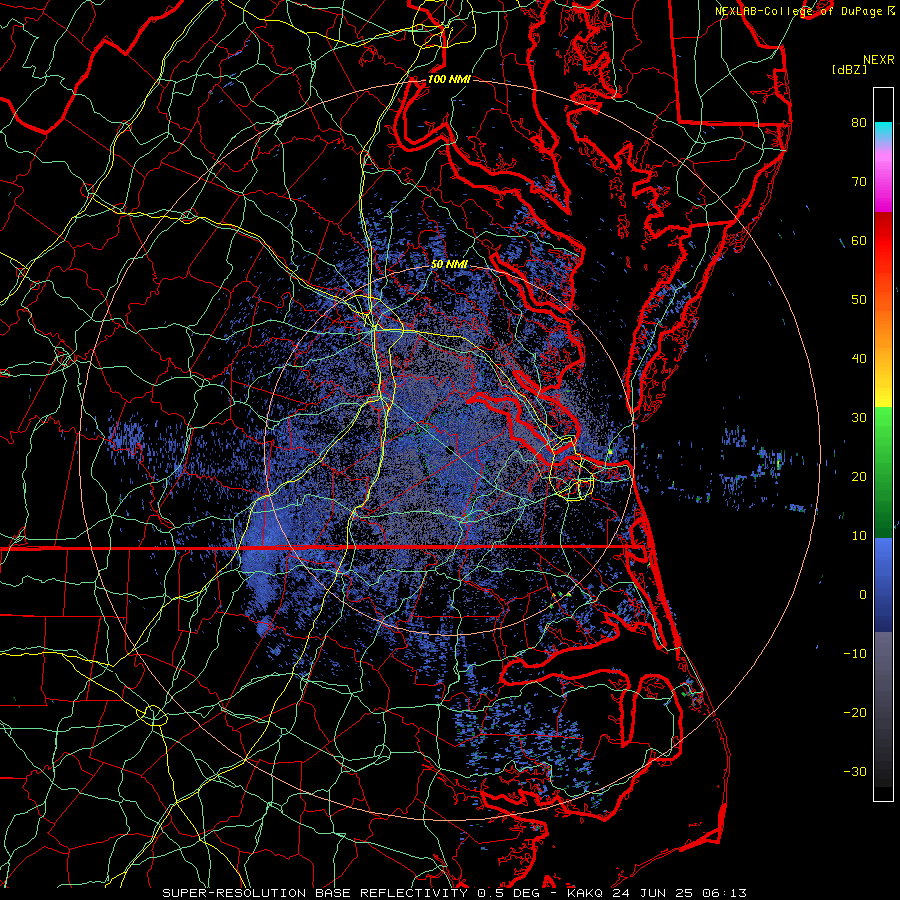
Task: Click the 40 dBZ scale value
Action: click(859, 359)
